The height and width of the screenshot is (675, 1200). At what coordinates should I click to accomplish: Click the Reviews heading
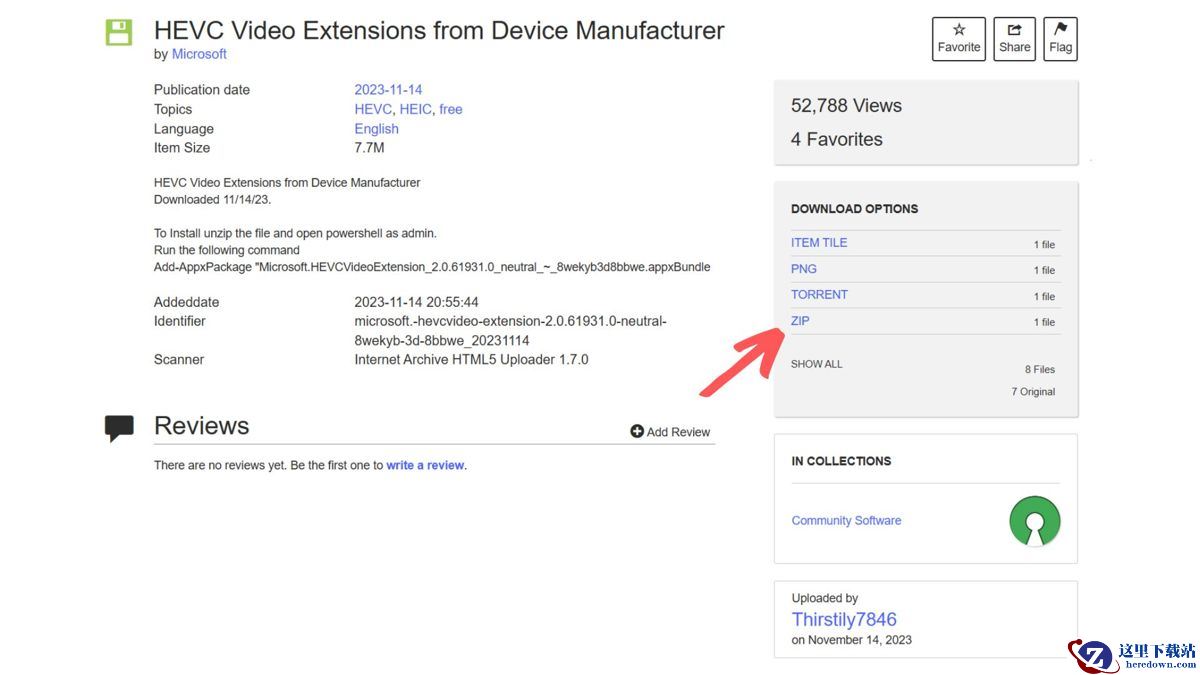(201, 426)
